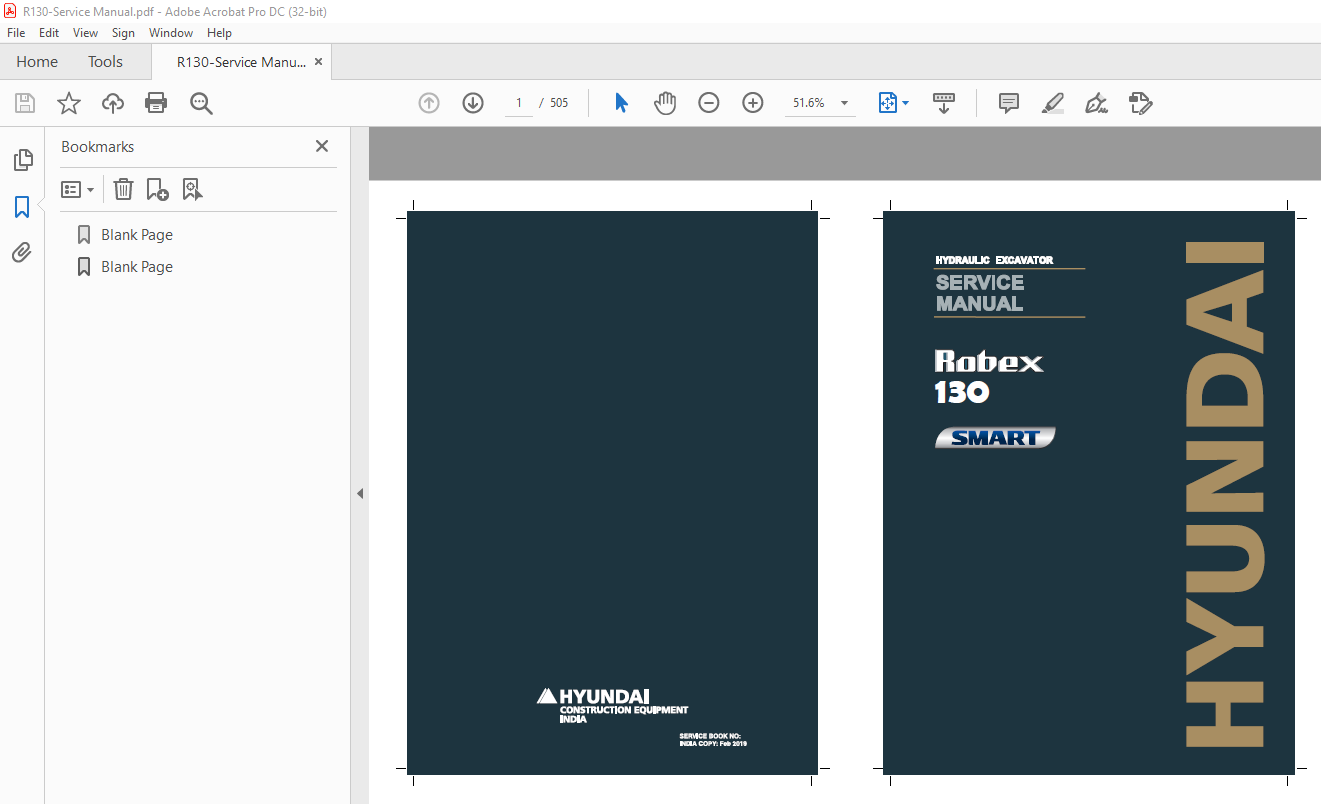Open the bookmark options menu dropdown
Viewport: 1321px width, 804px height.
(x=77, y=189)
